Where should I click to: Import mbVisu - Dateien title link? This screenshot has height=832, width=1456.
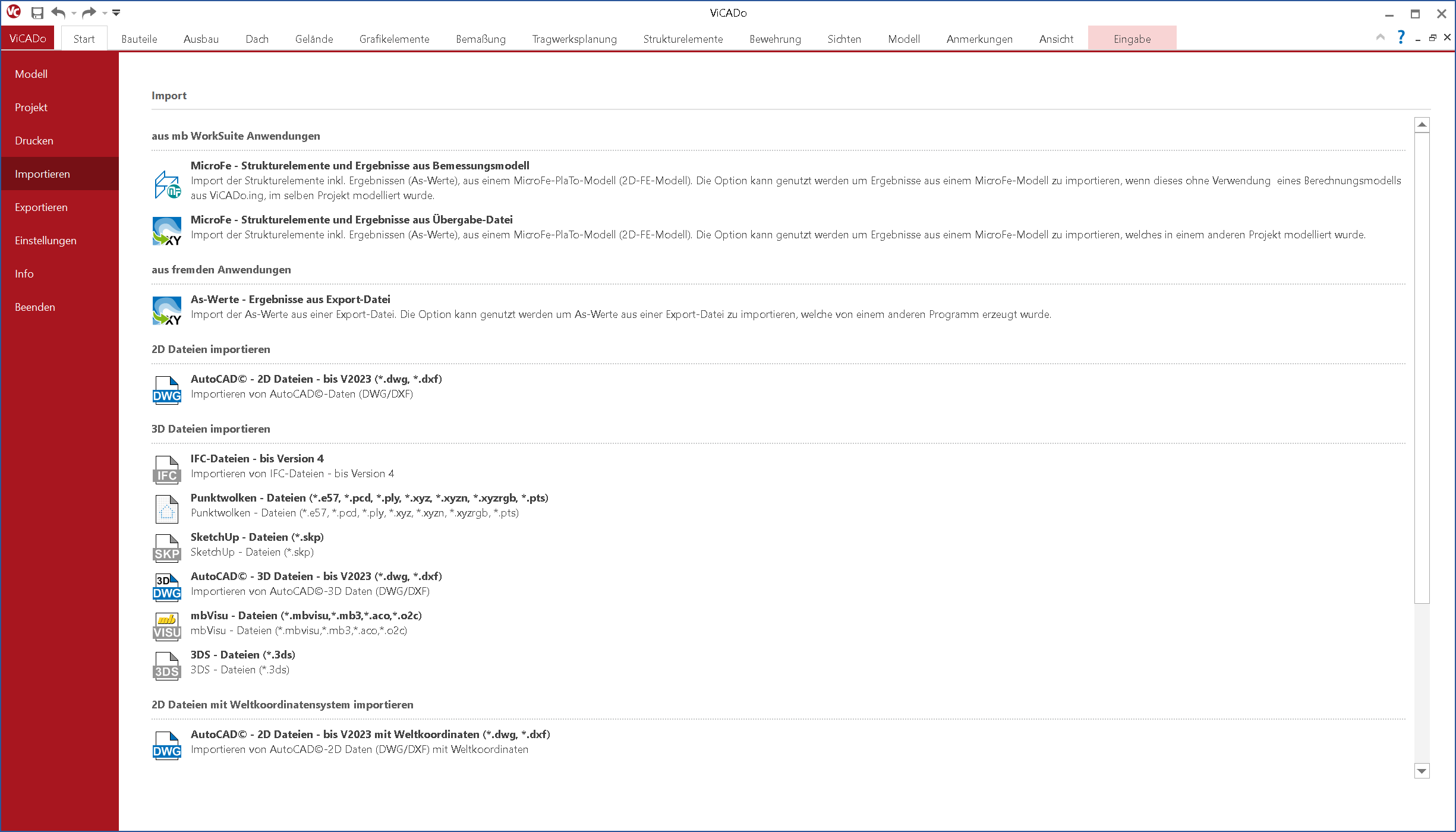[306, 616]
